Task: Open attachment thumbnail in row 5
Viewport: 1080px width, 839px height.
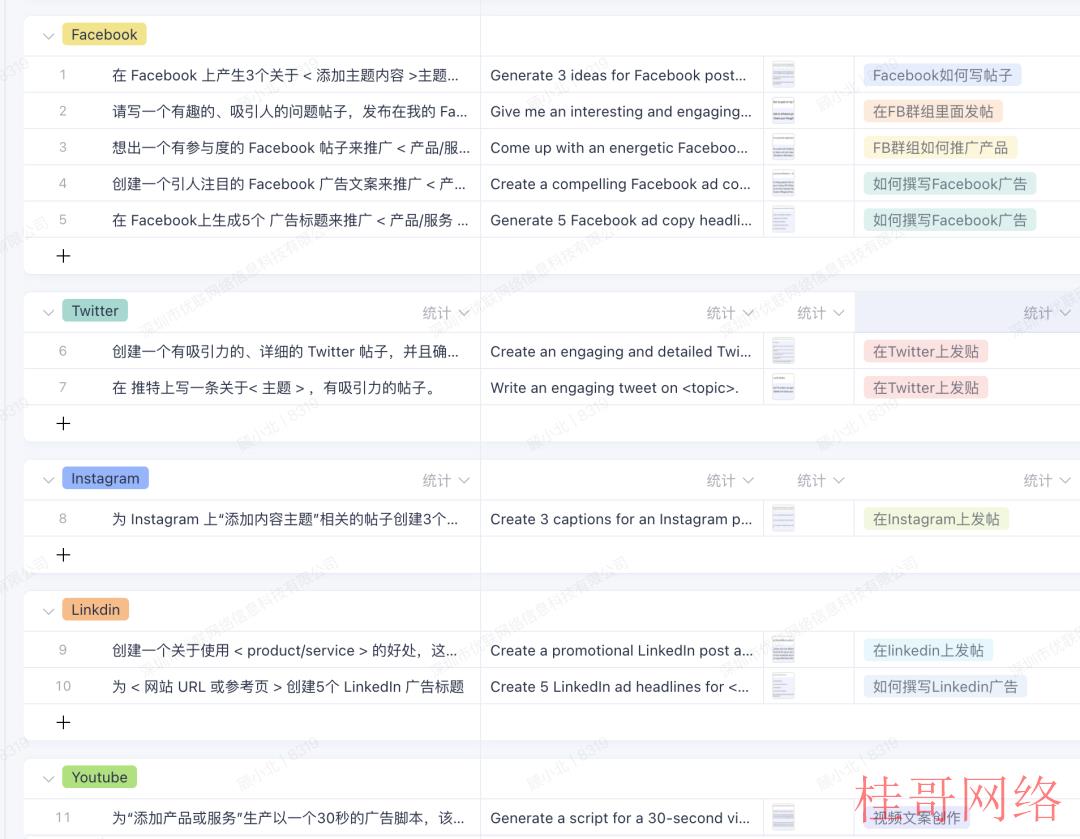Action: pyautogui.click(x=783, y=220)
